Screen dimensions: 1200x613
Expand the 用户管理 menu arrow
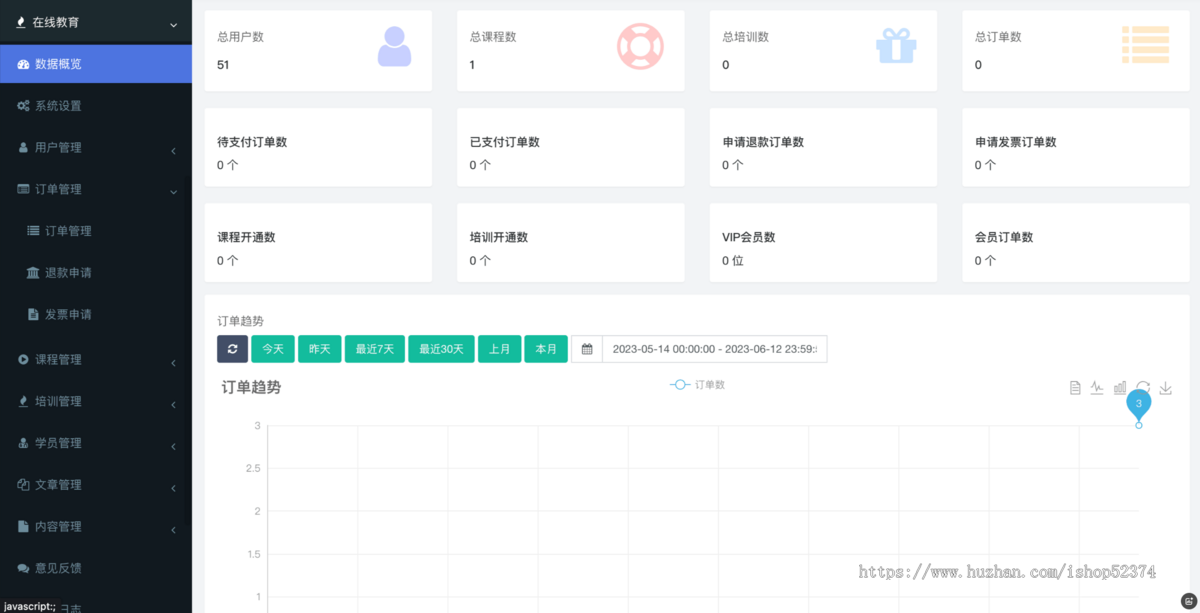click(173, 150)
